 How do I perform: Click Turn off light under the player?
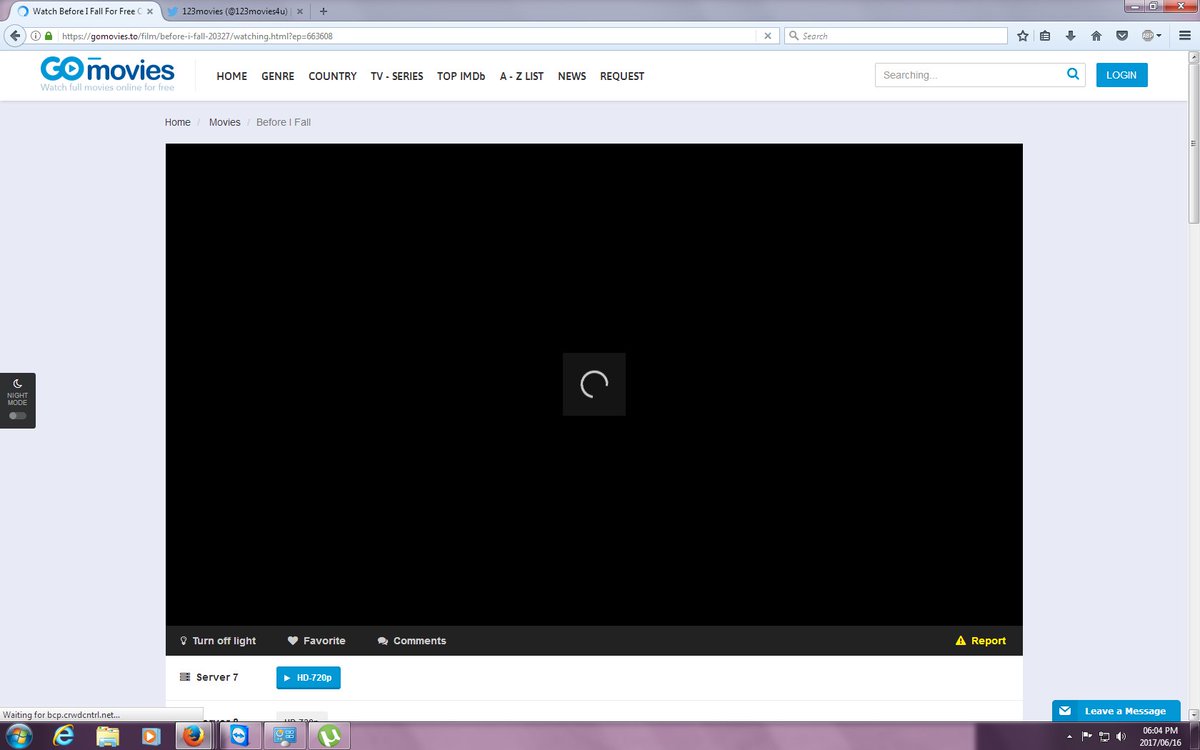click(217, 641)
